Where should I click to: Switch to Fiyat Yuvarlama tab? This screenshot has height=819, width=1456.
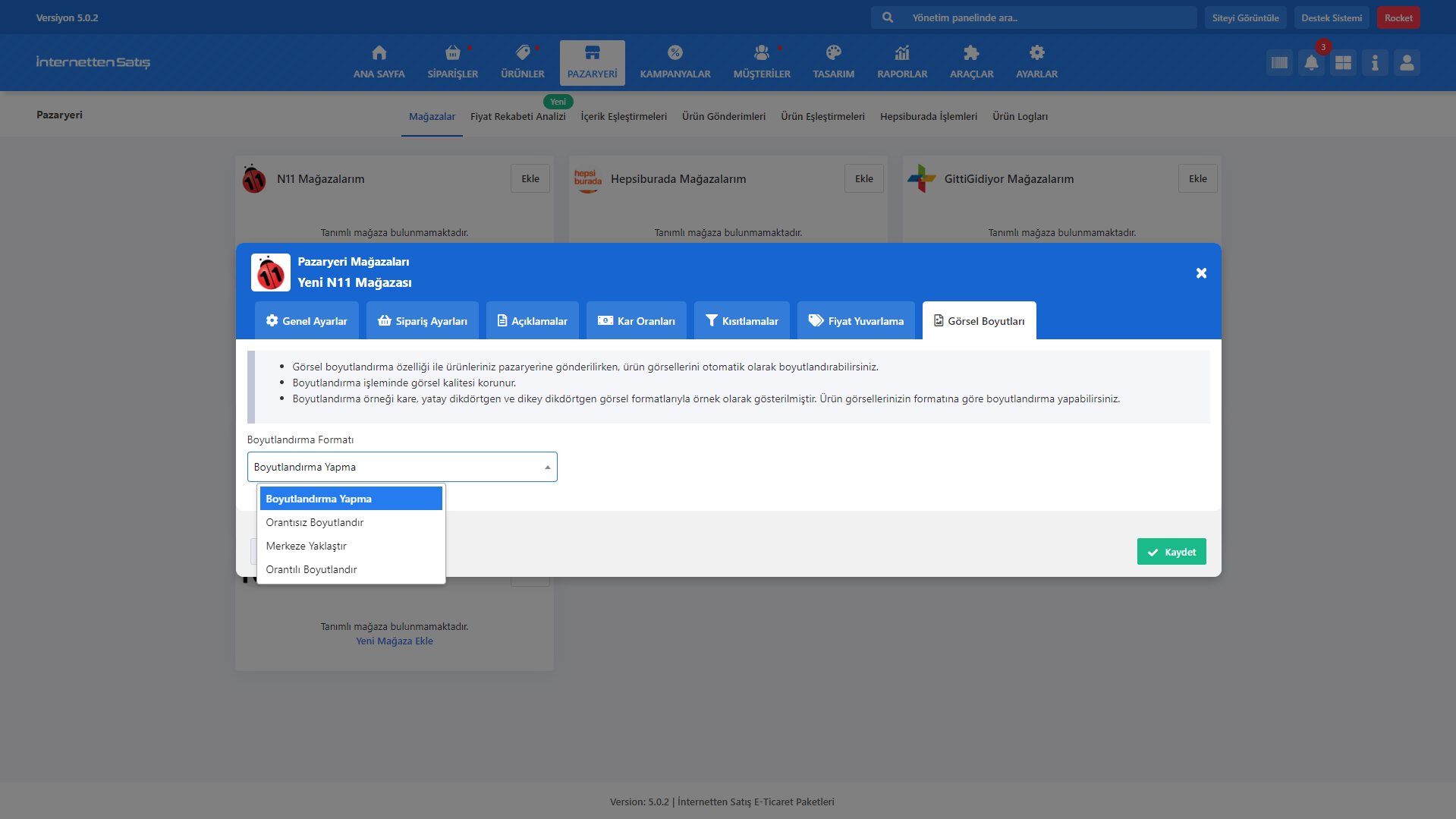856,321
